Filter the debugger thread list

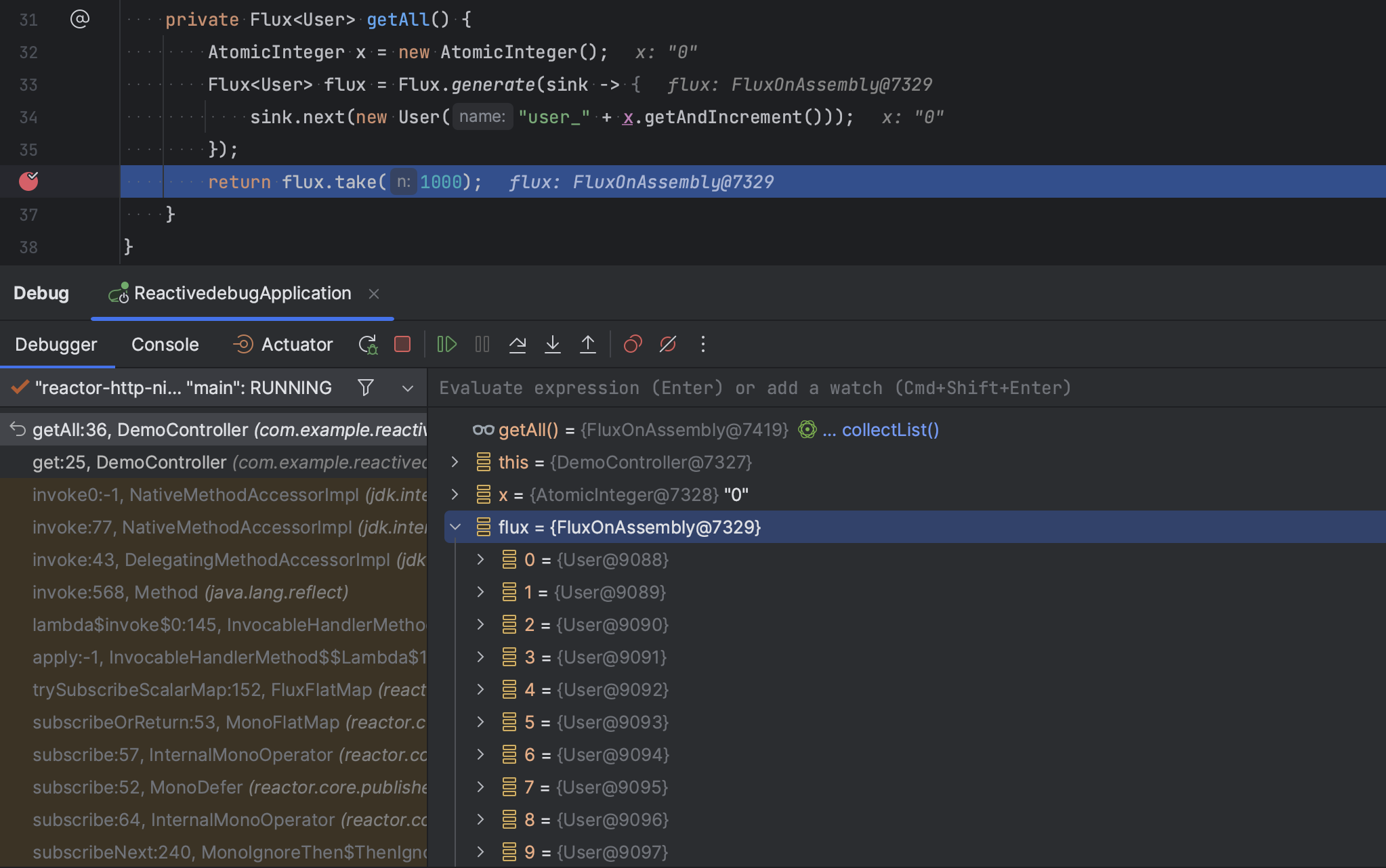coord(365,387)
